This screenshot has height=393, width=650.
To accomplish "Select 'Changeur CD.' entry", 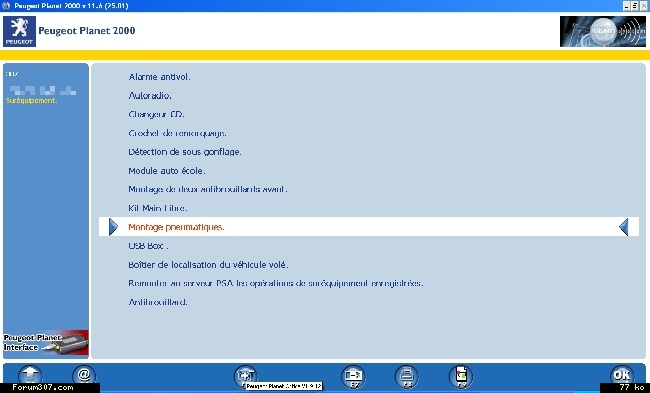I will [x=156, y=114].
